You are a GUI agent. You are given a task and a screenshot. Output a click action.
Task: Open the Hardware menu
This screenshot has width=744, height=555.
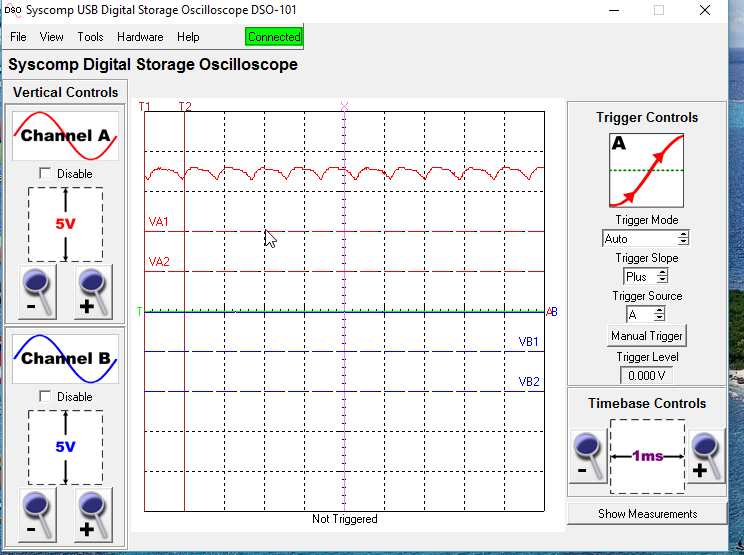coord(140,37)
